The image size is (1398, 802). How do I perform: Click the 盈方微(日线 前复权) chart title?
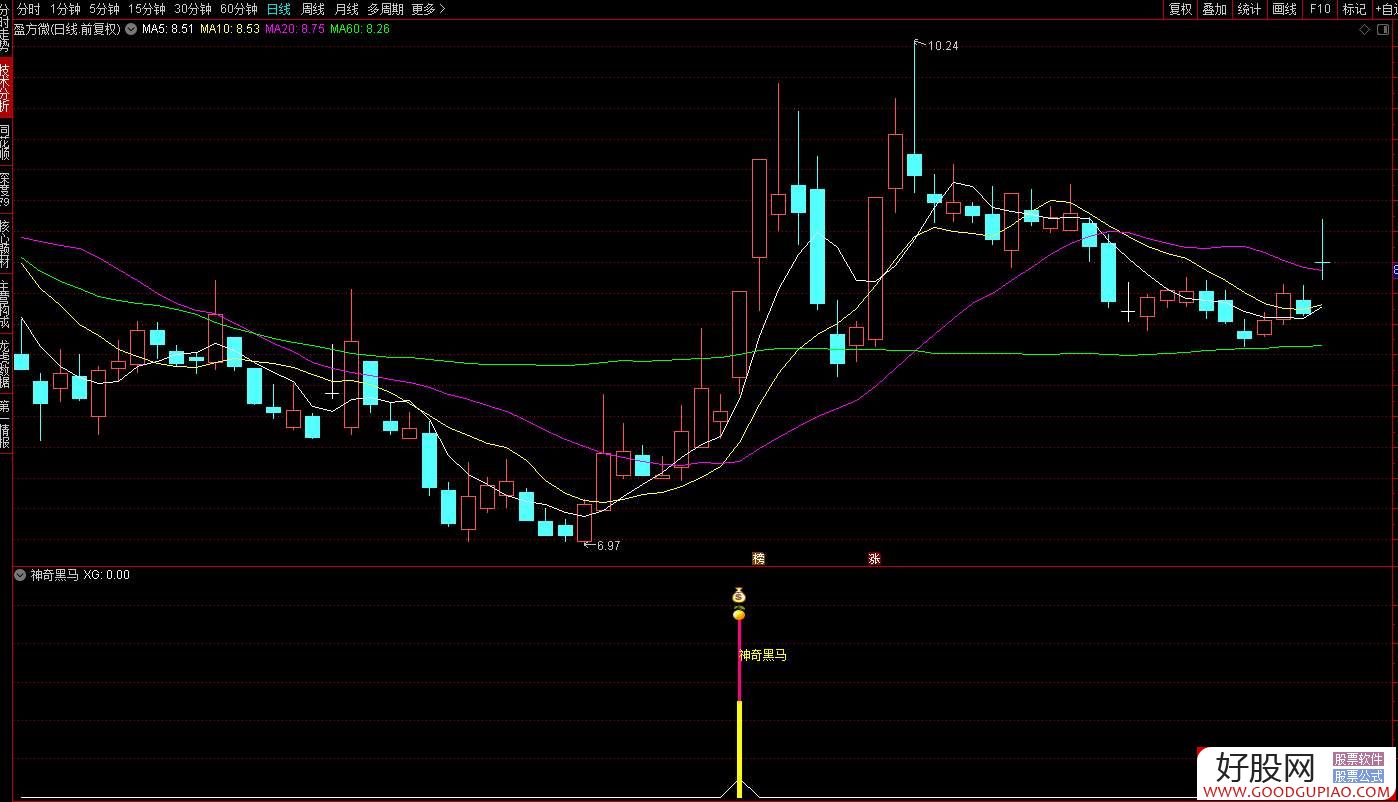67,29
